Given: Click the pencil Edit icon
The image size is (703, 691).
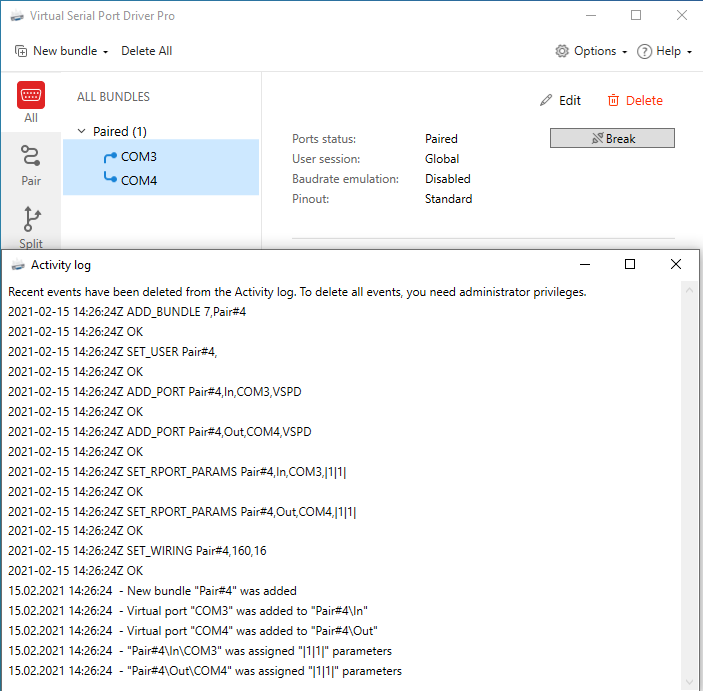Looking at the screenshot, I should click(x=546, y=100).
